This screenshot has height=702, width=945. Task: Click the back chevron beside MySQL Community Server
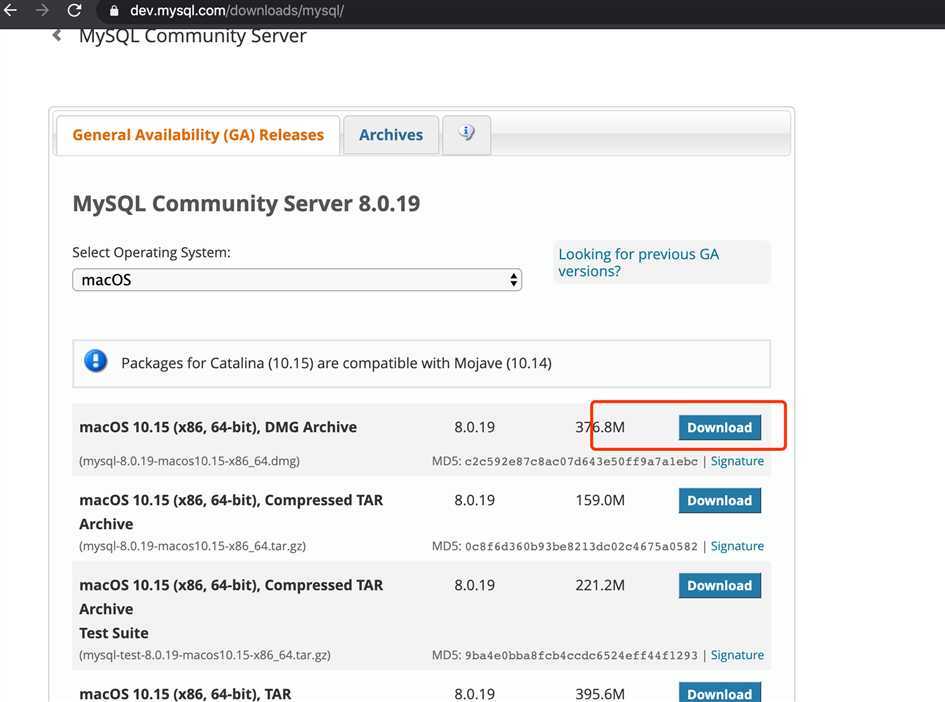pyautogui.click(x=57, y=36)
